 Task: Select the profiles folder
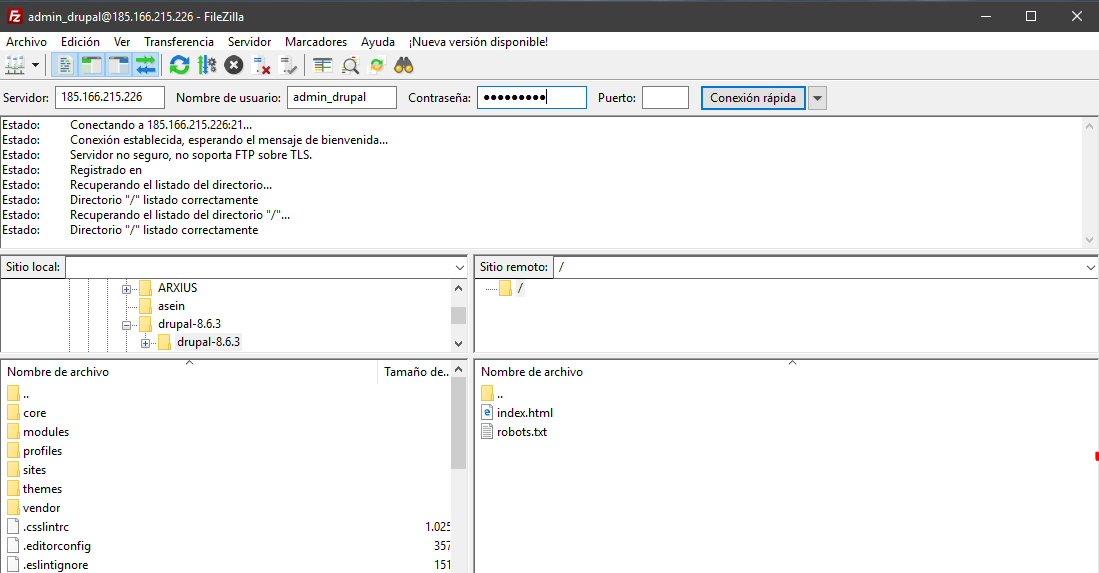(x=42, y=451)
